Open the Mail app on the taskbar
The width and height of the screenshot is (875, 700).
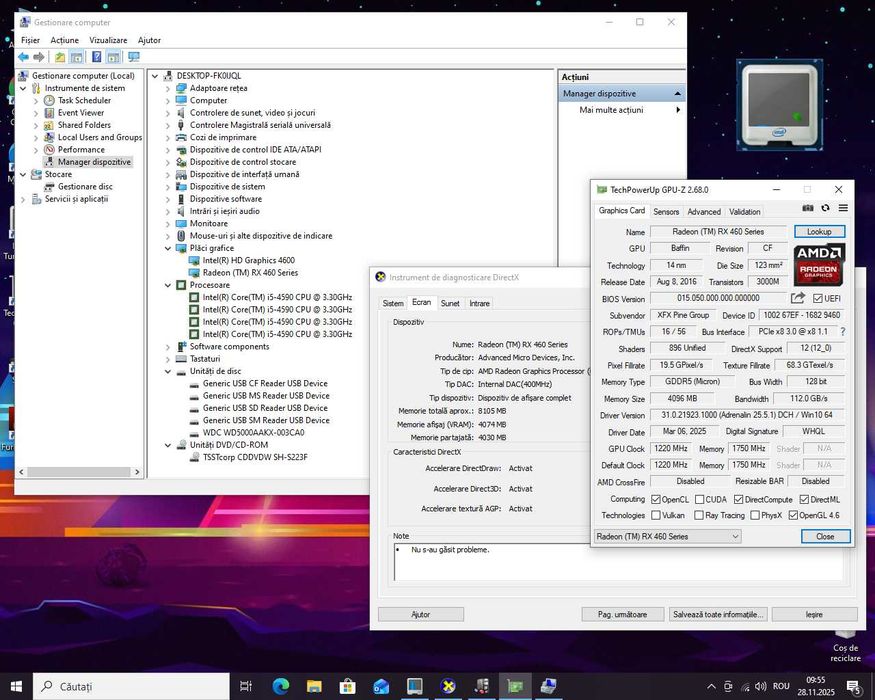pyautogui.click(x=381, y=686)
